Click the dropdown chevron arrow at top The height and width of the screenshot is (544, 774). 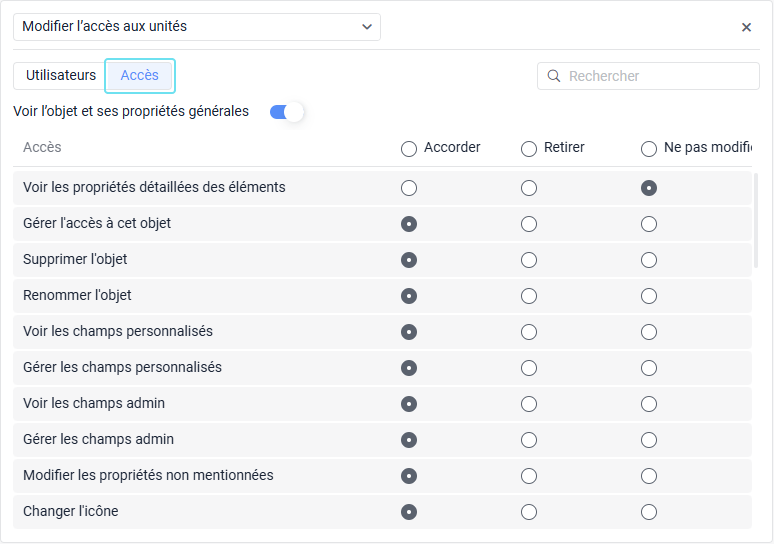coord(366,27)
